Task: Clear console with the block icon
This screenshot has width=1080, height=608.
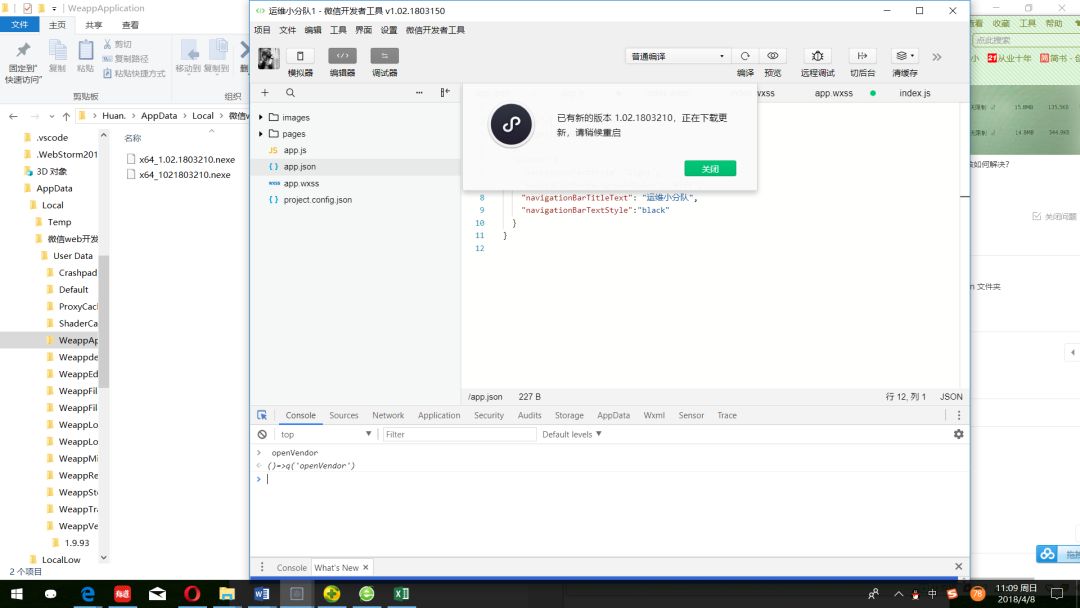Action: [x=262, y=434]
